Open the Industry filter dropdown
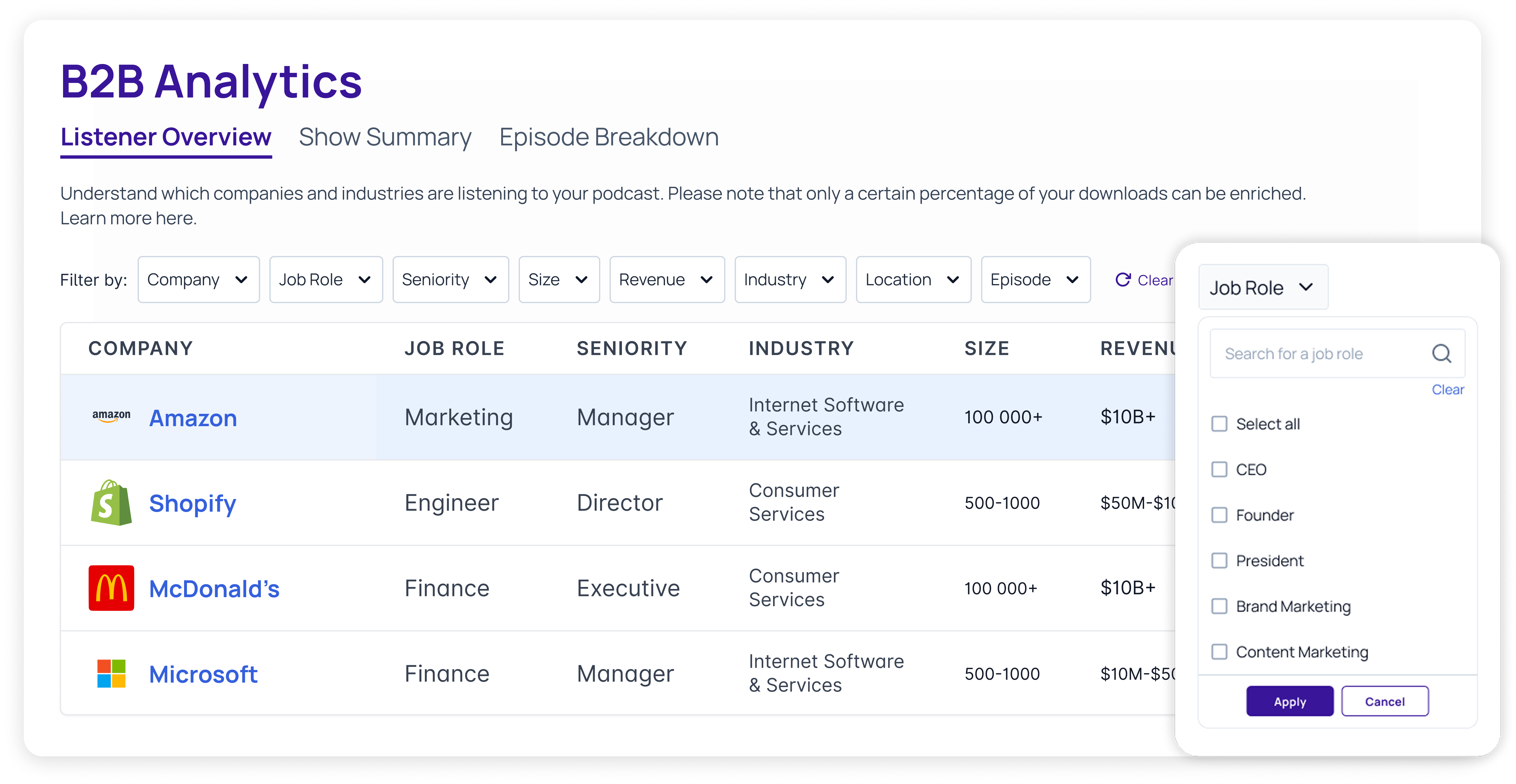This screenshot has width=1516, height=784. pos(790,280)
